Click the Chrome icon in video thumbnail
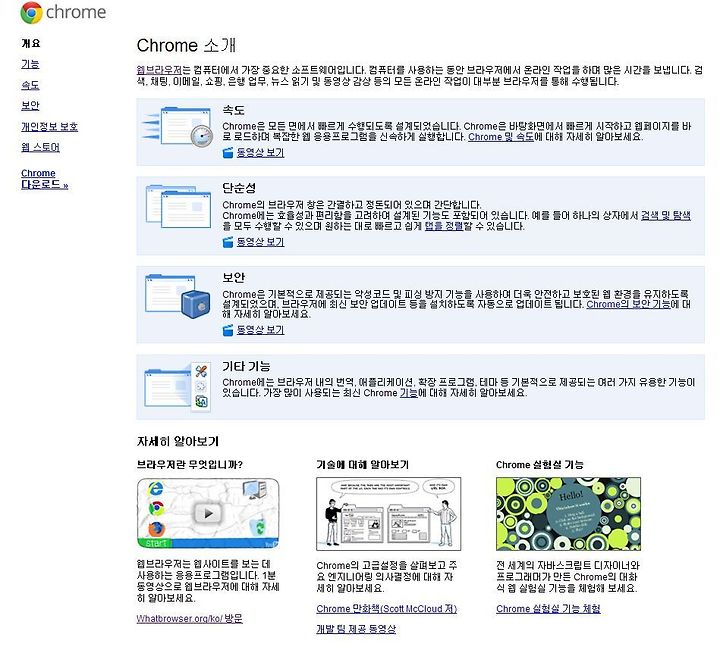Image resolution: width=720 pixels, height=650 pixels. (x=156, y=508)
